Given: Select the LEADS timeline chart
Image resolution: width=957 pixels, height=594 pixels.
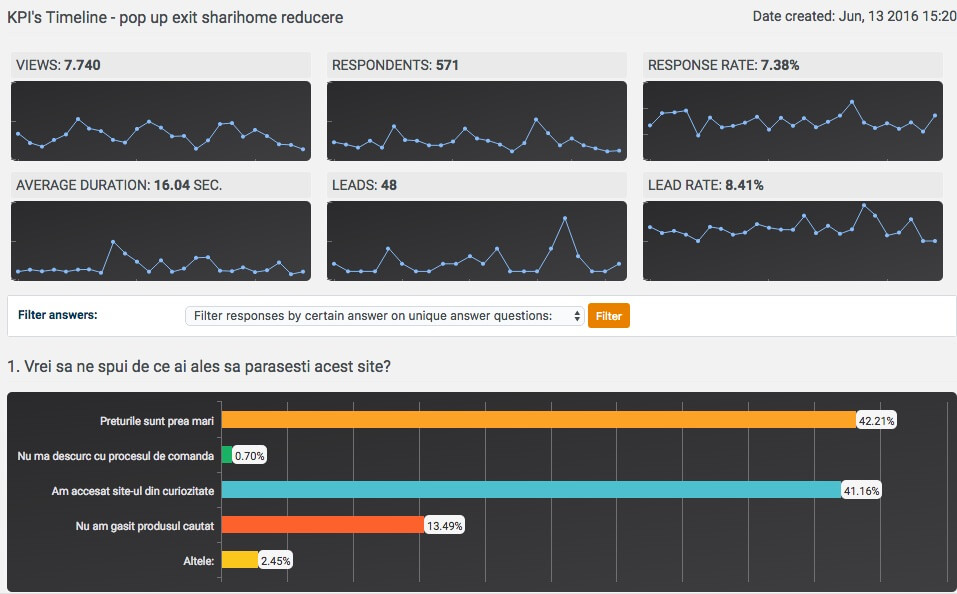Looking at the screenshot, I should point(477,241).
